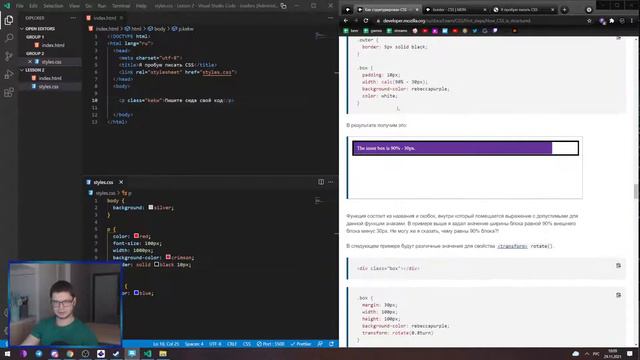
Task: Click the Telegram icon in the taskbar
Action: click(39, 353)
